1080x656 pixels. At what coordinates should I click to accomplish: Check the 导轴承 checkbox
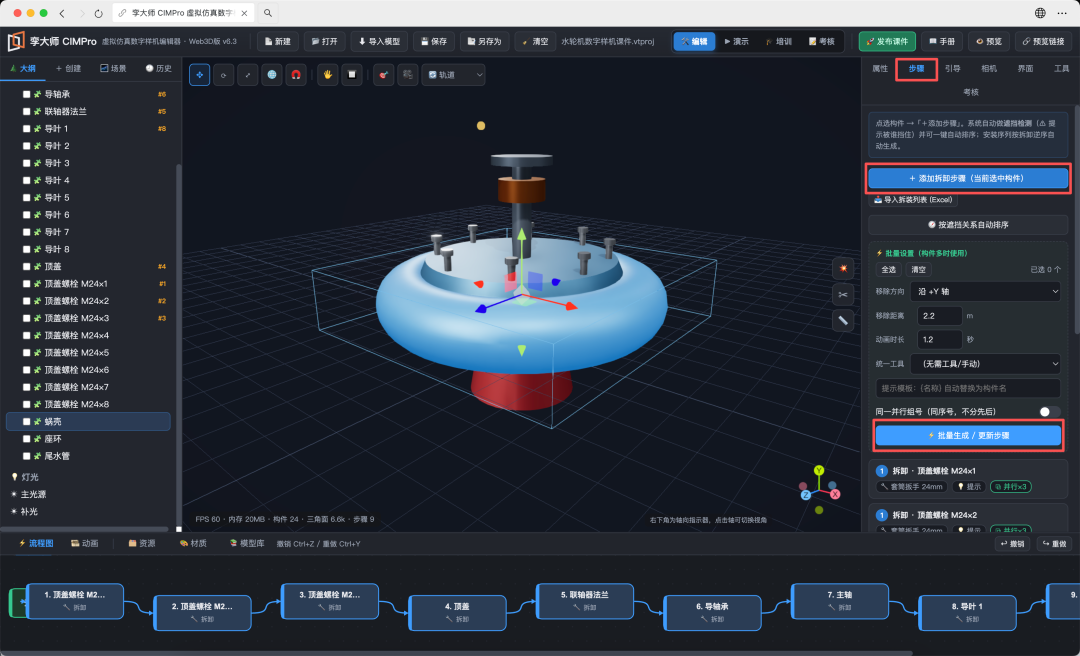coord(26,94)
